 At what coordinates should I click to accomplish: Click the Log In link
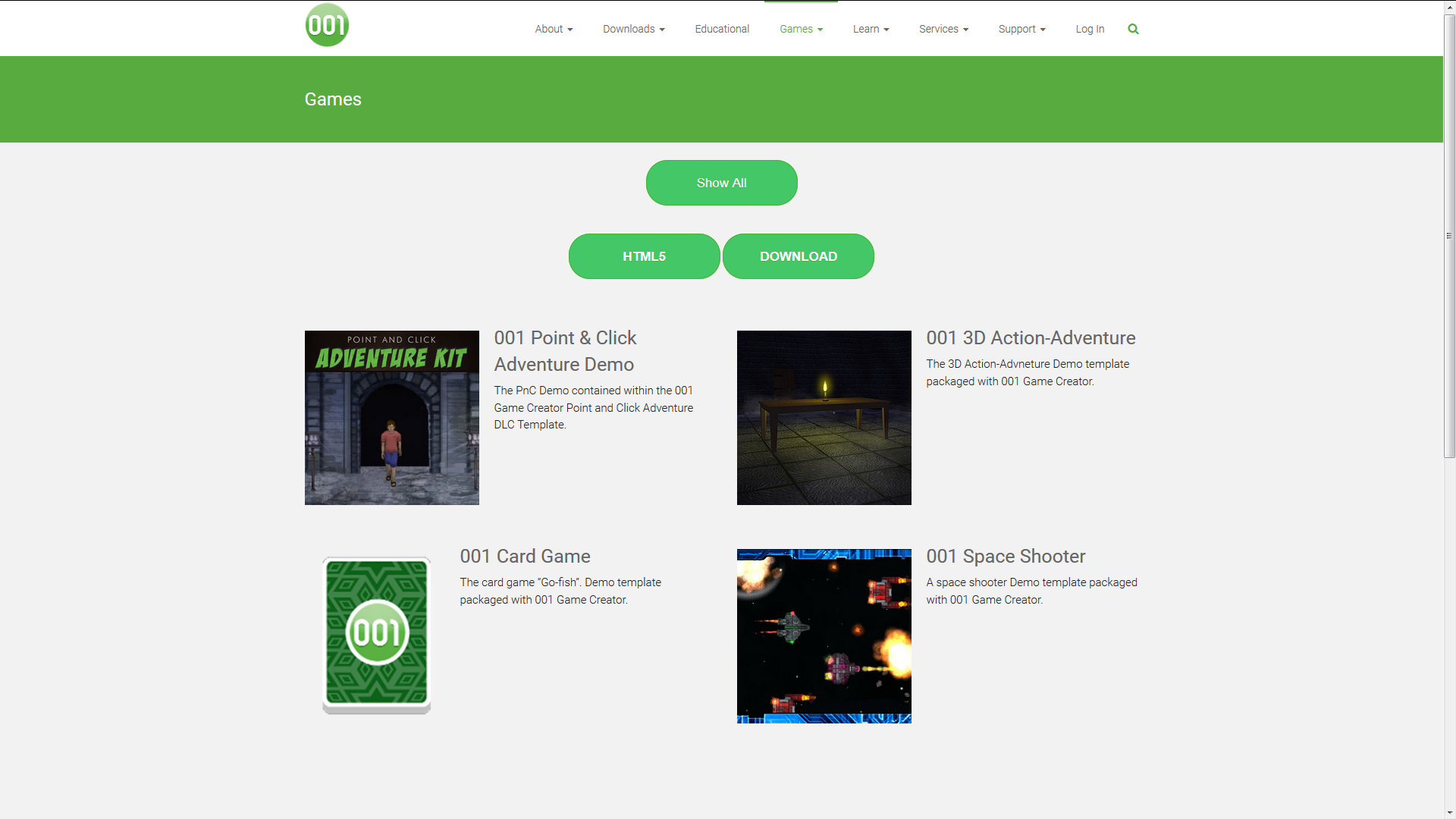[x=1090, y=29]
